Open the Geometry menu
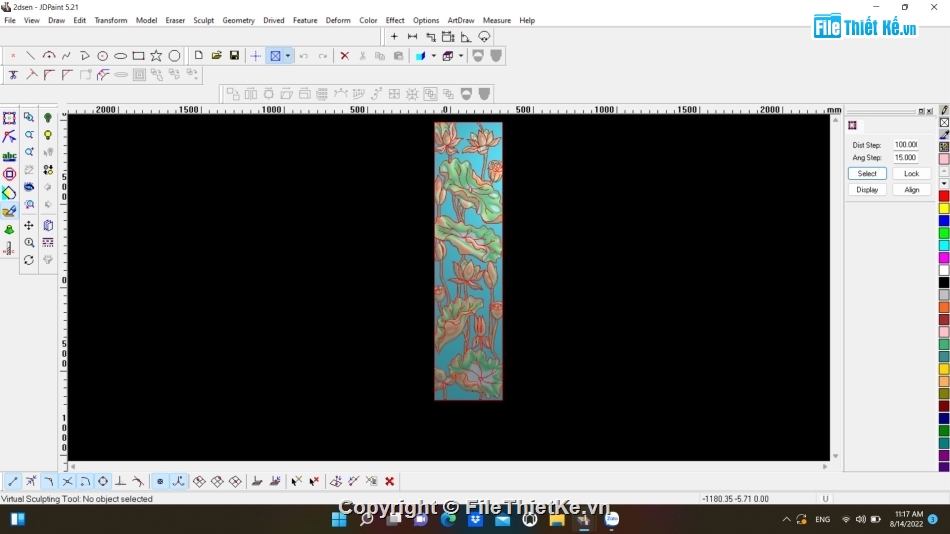The image size is (950, 534). pos(239,20)
